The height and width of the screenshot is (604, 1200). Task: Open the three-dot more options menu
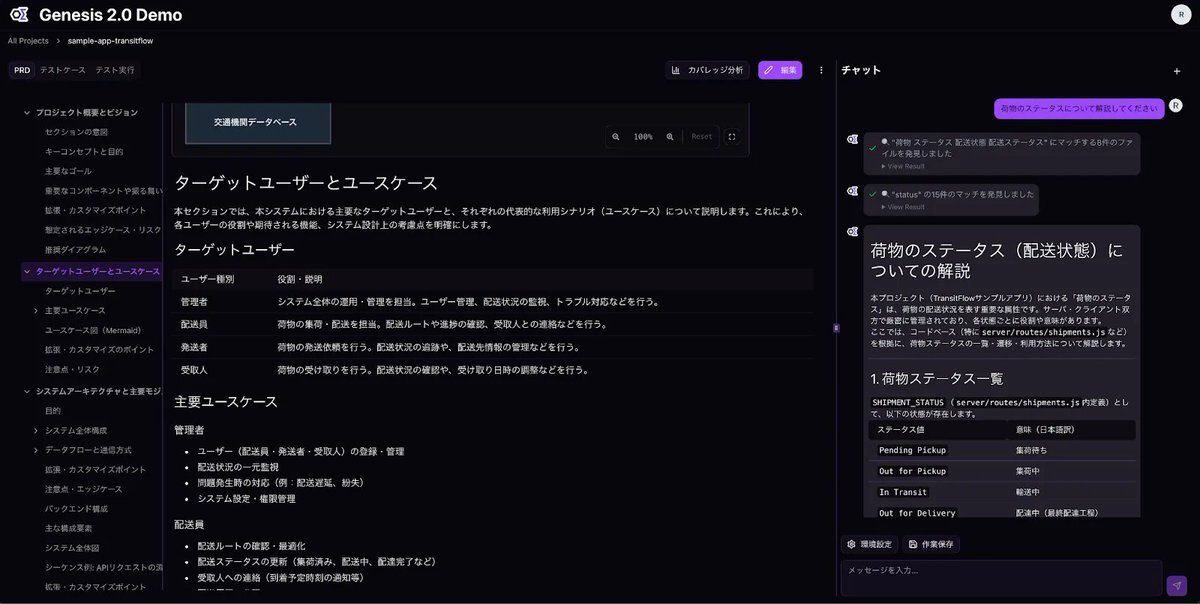(821, 70)
